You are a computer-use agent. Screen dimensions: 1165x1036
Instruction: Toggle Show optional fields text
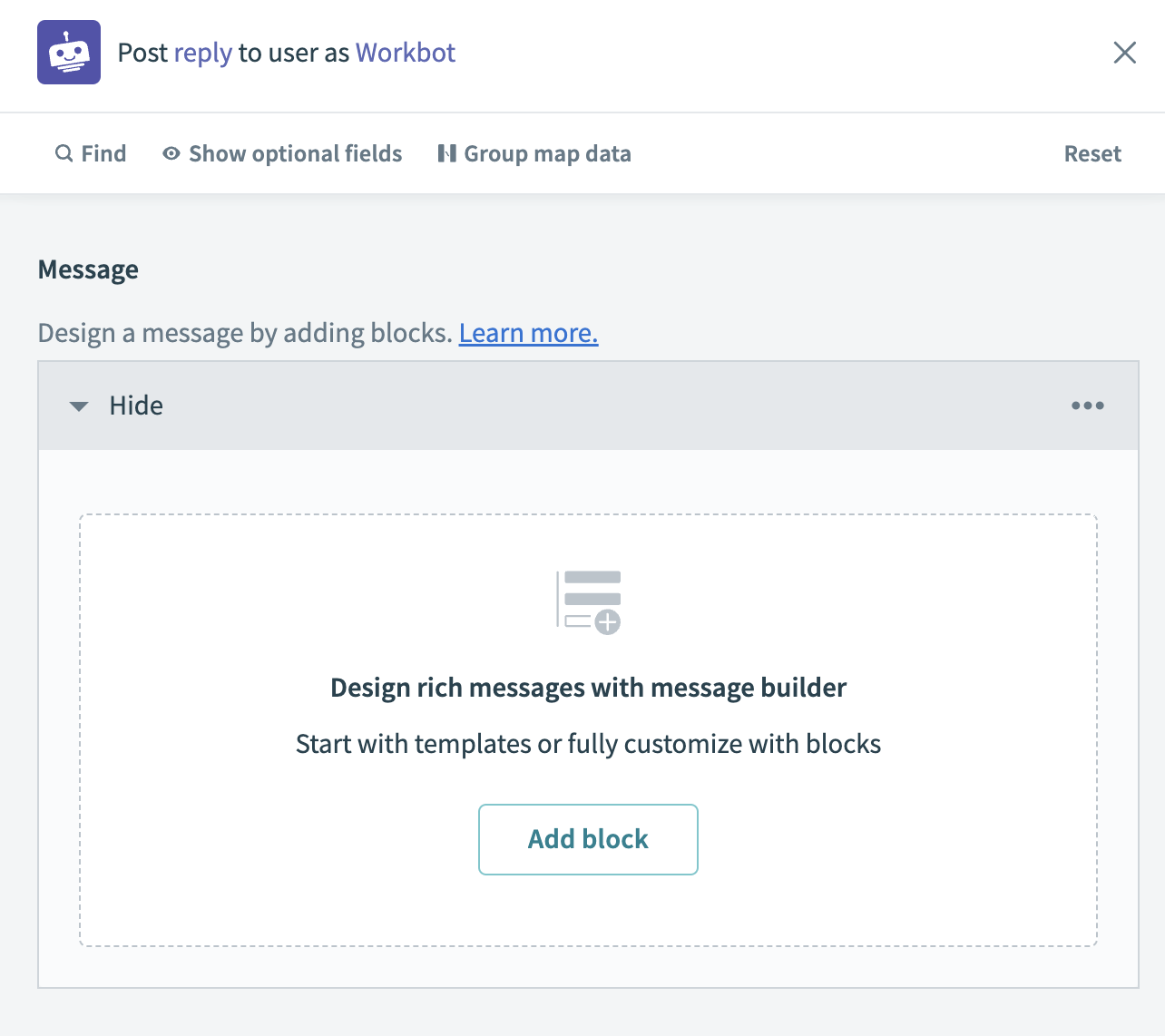(295, 153)
